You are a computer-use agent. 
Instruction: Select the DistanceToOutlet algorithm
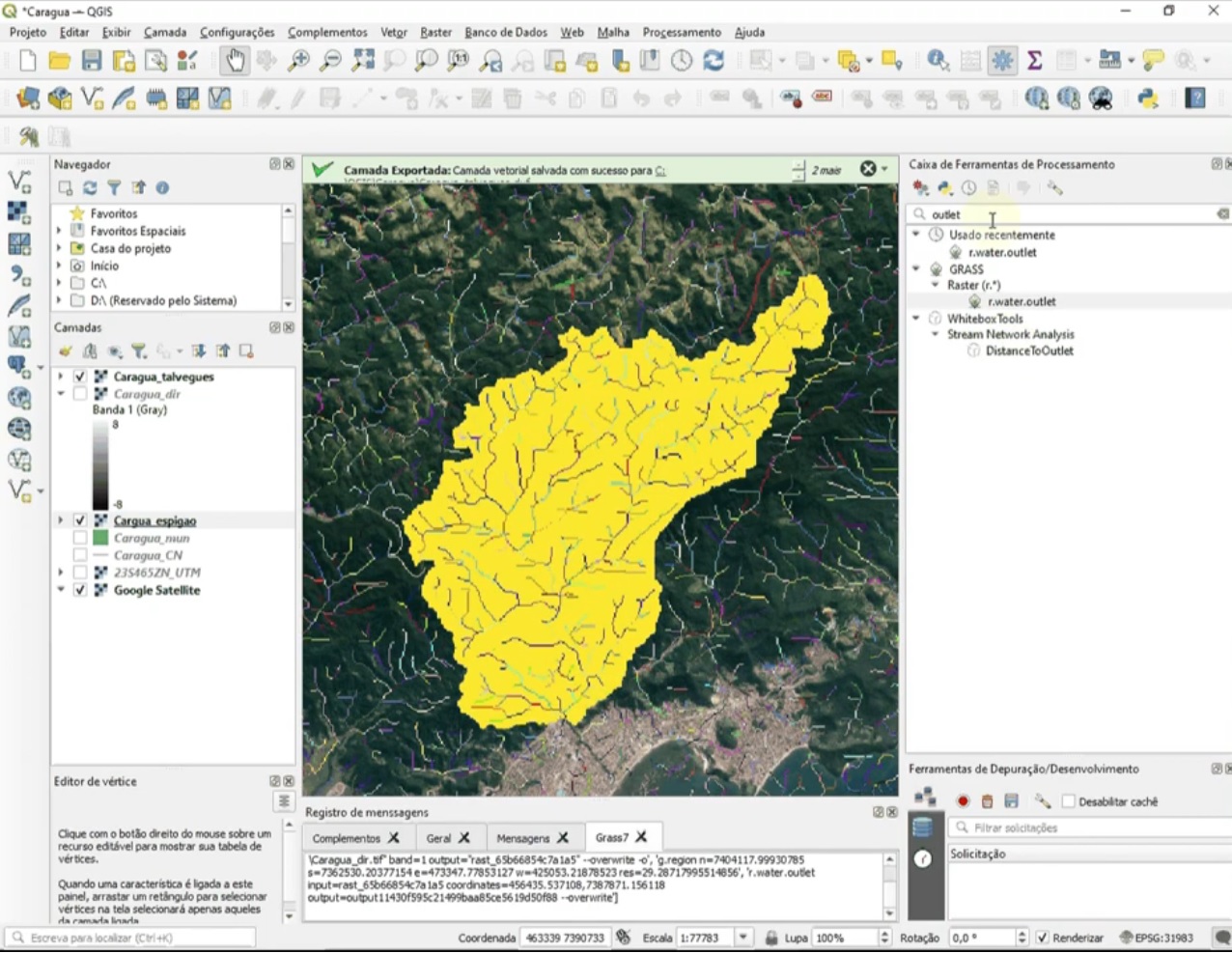point(1029,350)
